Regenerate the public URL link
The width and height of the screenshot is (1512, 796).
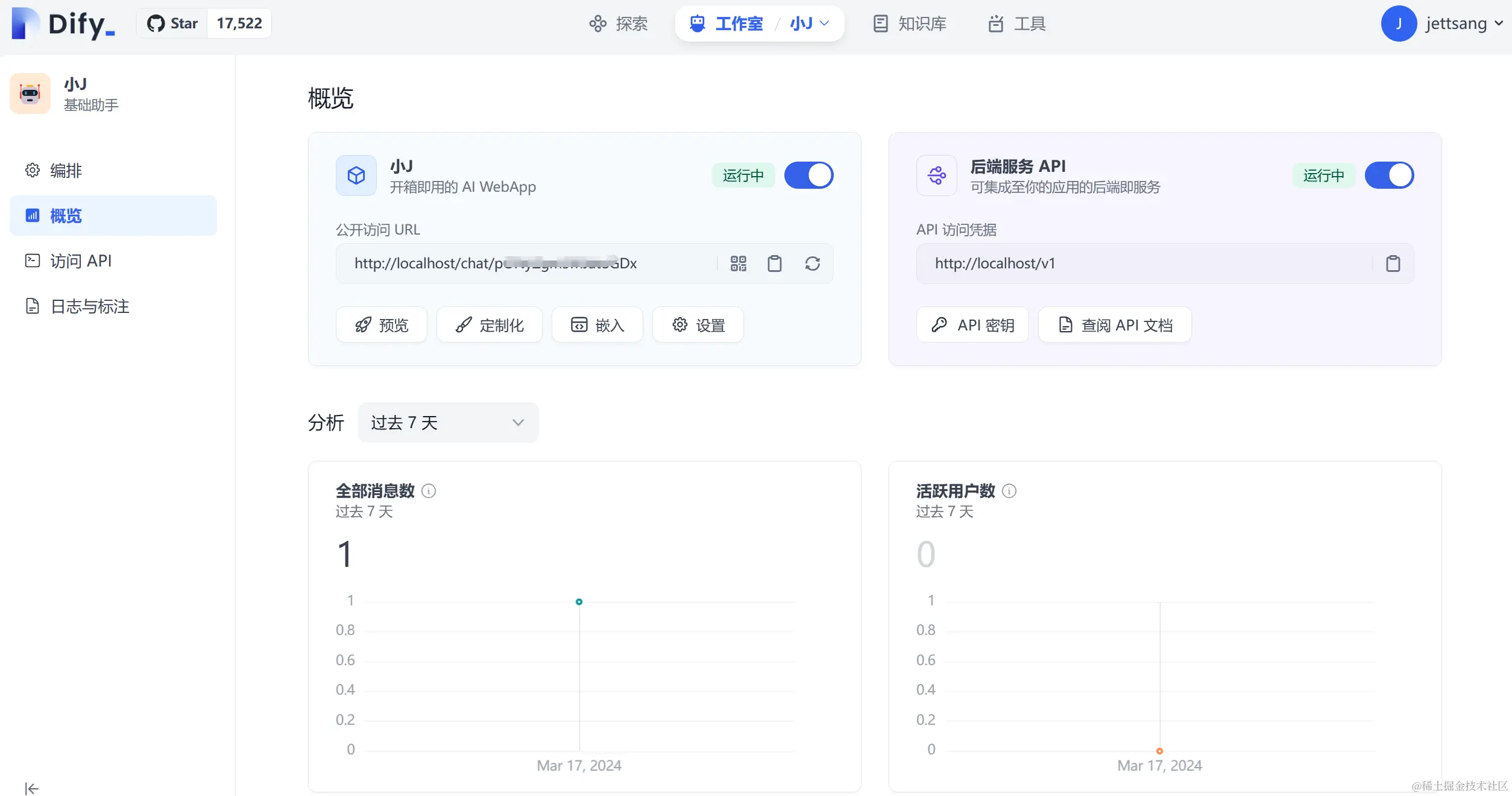click(812, 264)
